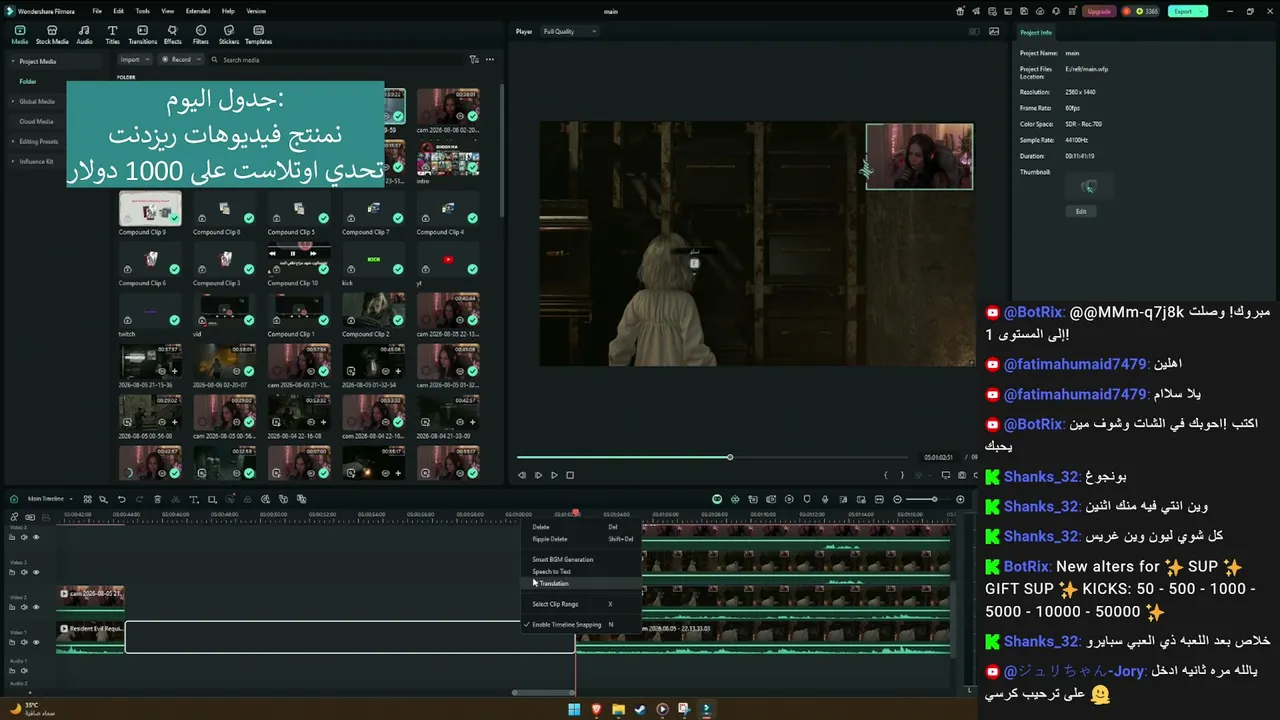Hide the Video 4 track with eye icon

coord(36,537)
